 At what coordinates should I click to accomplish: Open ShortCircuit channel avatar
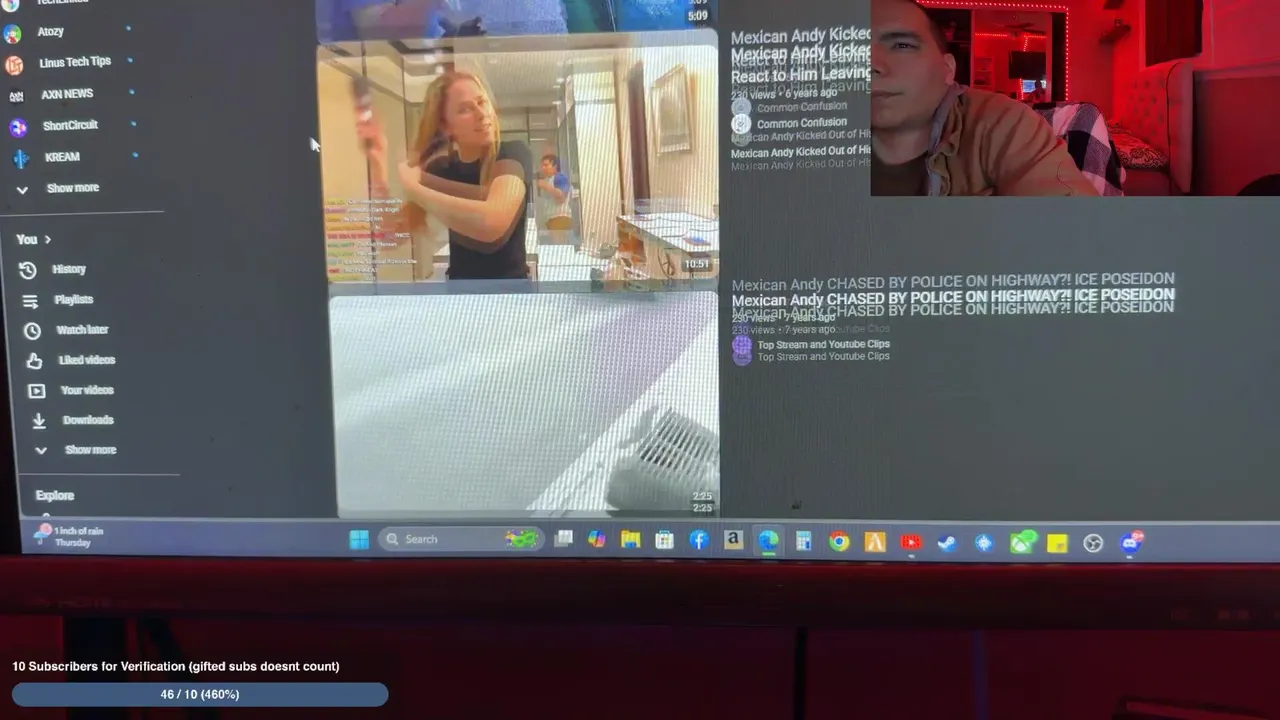18,127
